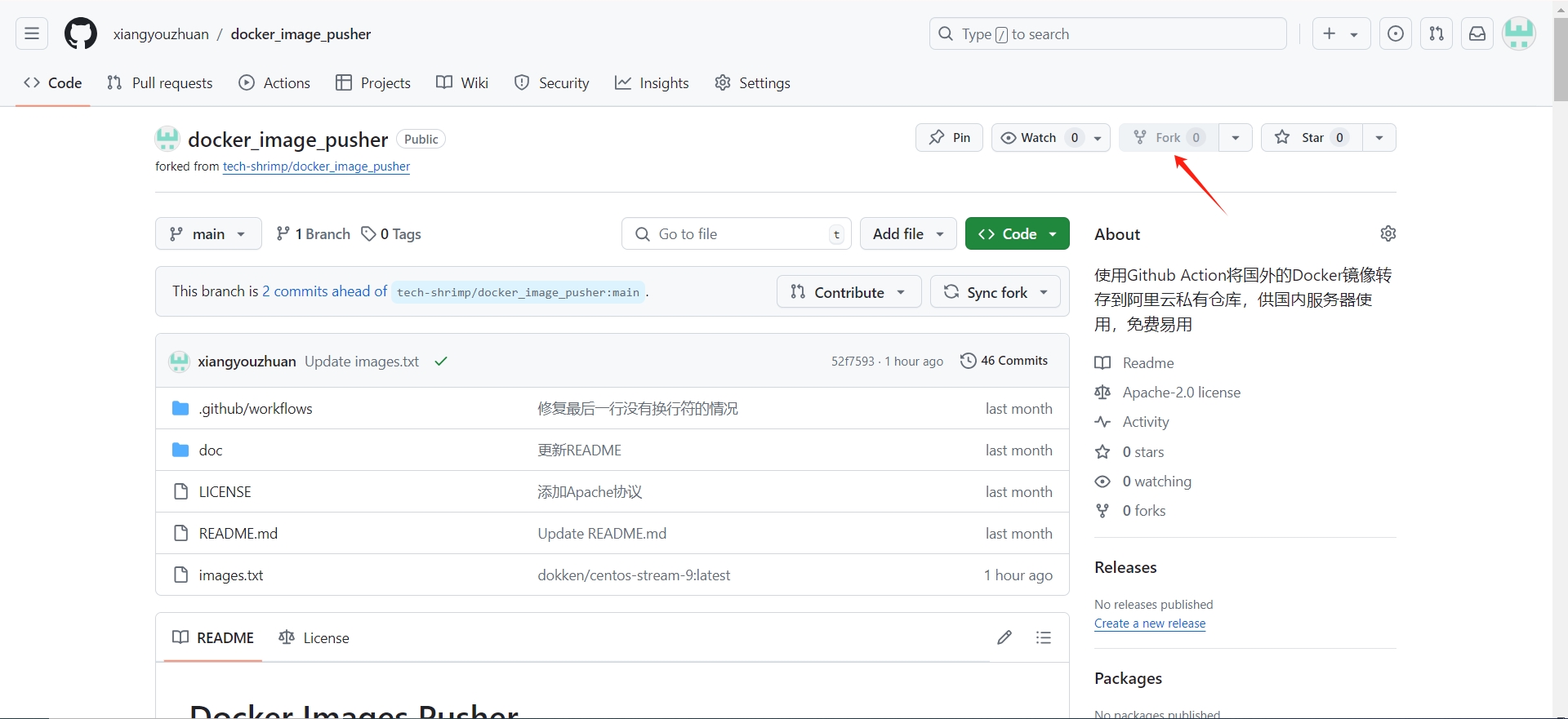Open the issues icon in the header
1568x719 pixels.
[x=1396, y=33]
